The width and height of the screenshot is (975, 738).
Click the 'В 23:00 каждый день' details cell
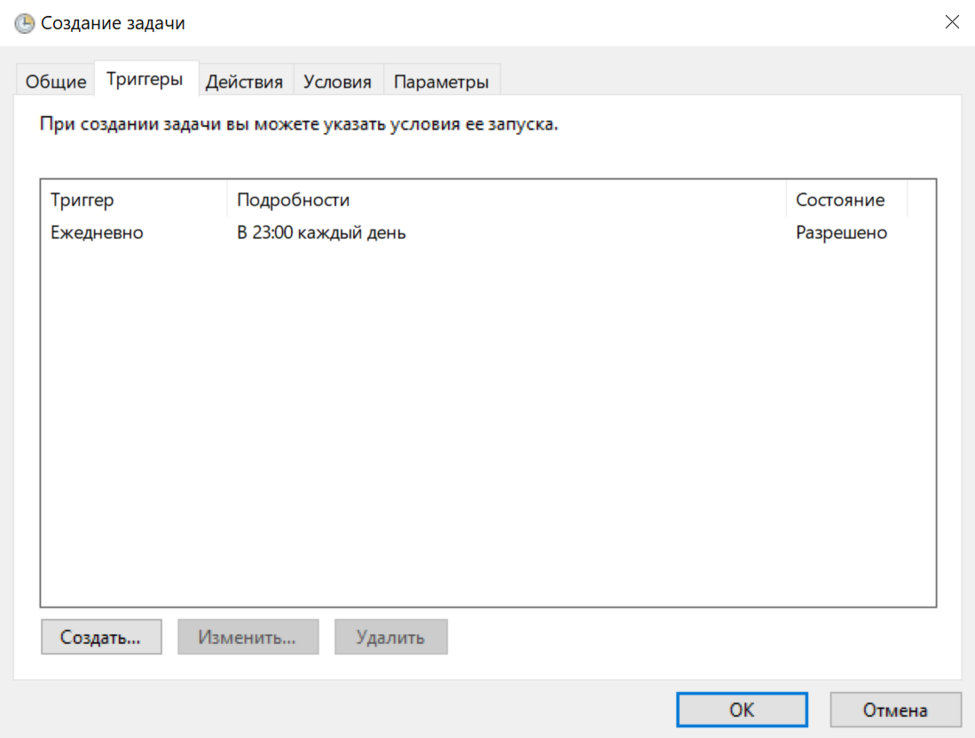[x=321, y=233]
